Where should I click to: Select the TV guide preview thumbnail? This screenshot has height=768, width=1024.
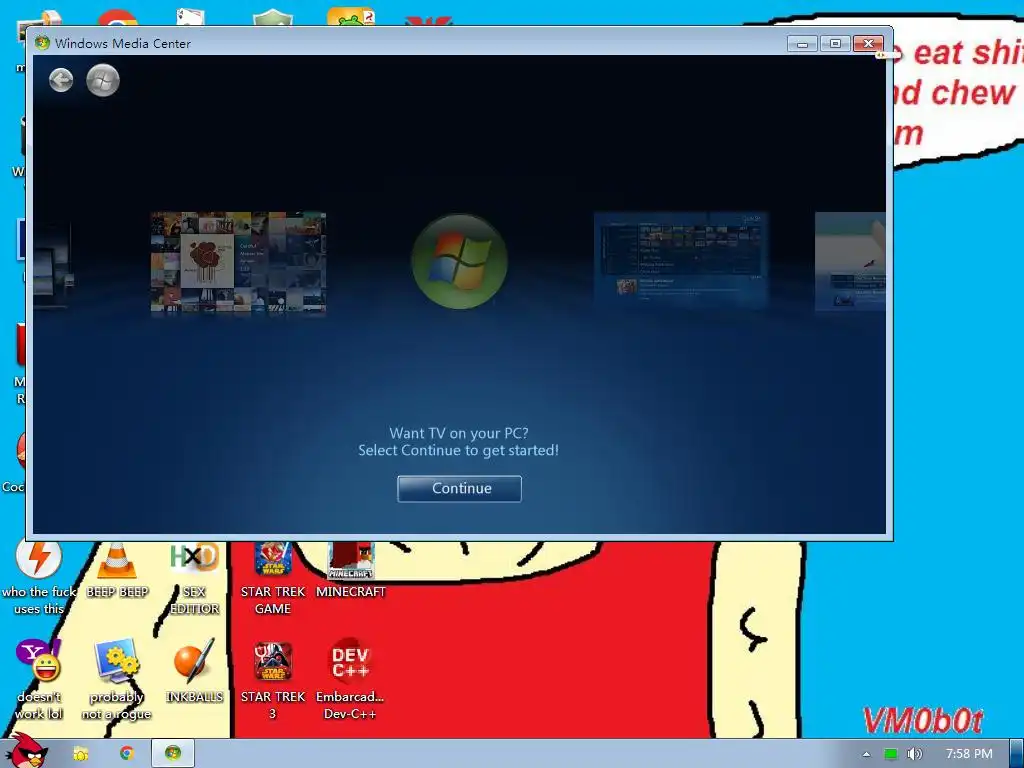(680, 259)
